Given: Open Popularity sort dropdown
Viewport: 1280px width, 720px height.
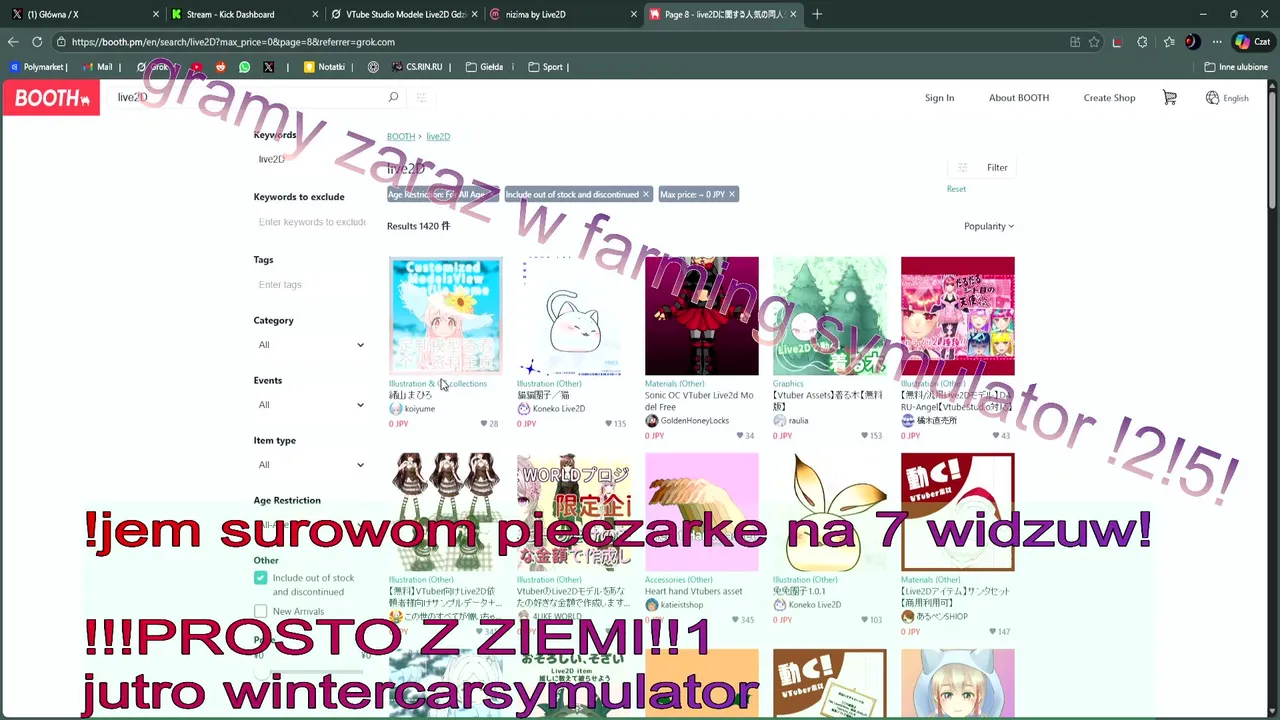Looking at the screenshot, I should (989, 226).
